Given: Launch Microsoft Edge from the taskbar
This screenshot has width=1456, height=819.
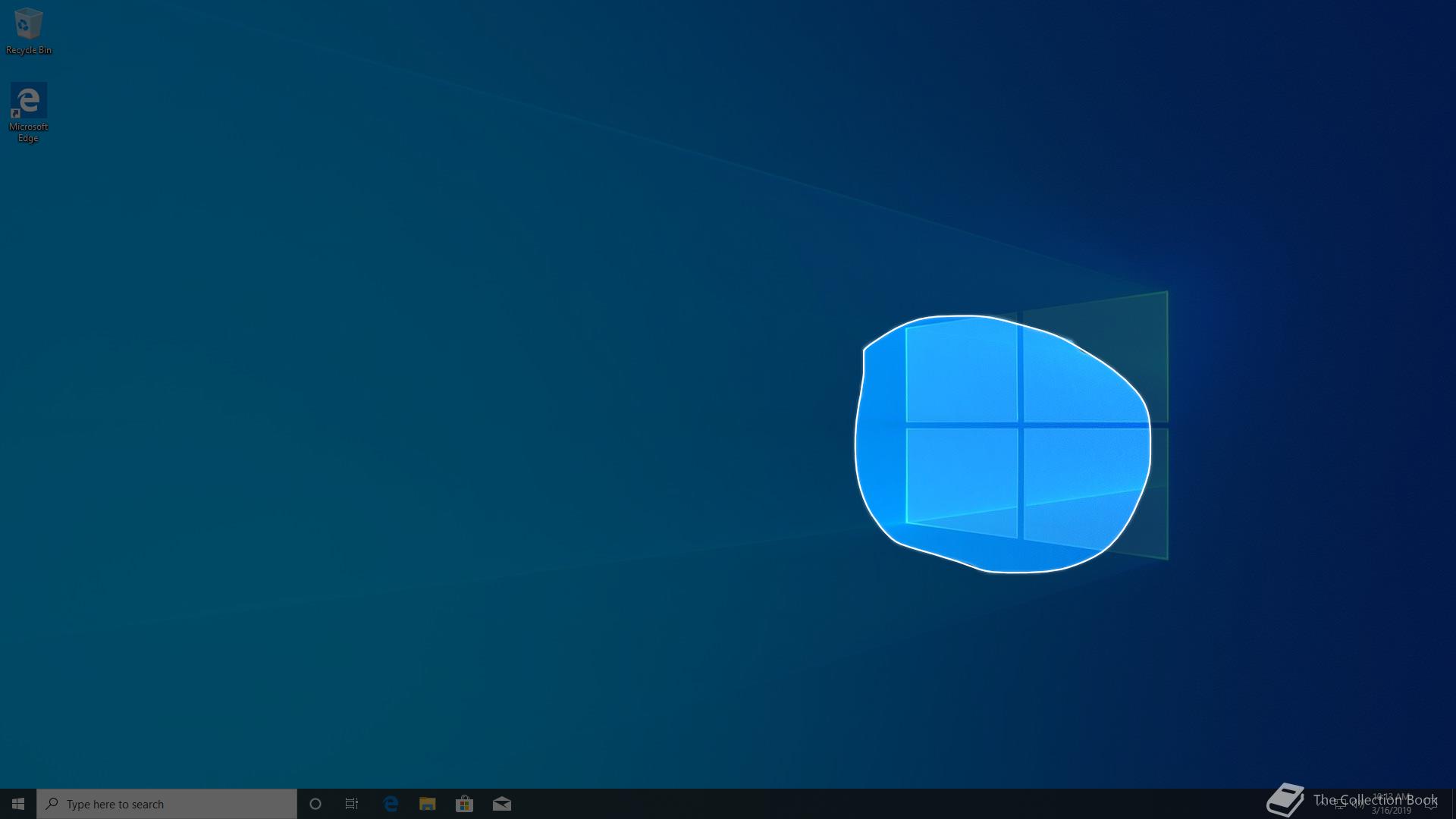Looking at the screenshot, I should (391, 804).
